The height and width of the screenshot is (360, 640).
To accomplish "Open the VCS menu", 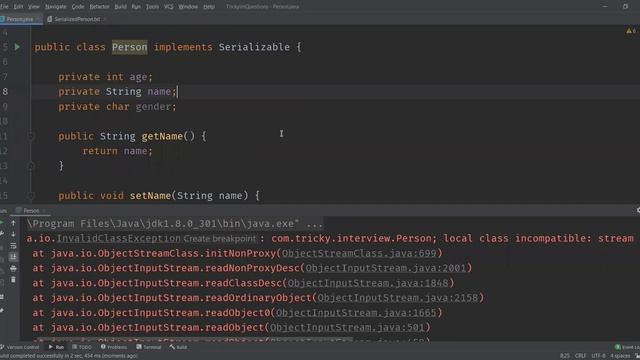I will (169, 7).
